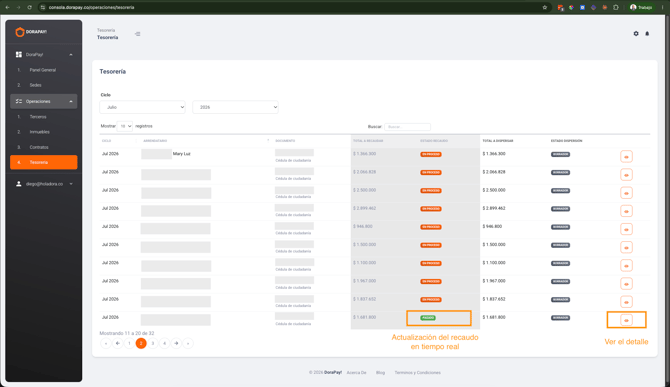Screen dimensions: 670x387
Task: Expand the diego@holadora.co user menu
Action: [44, 184]
